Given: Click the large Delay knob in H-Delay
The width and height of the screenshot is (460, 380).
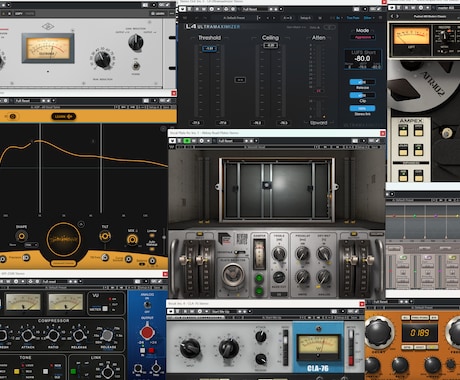Looking at the screenshot, I should pos(378,332).
